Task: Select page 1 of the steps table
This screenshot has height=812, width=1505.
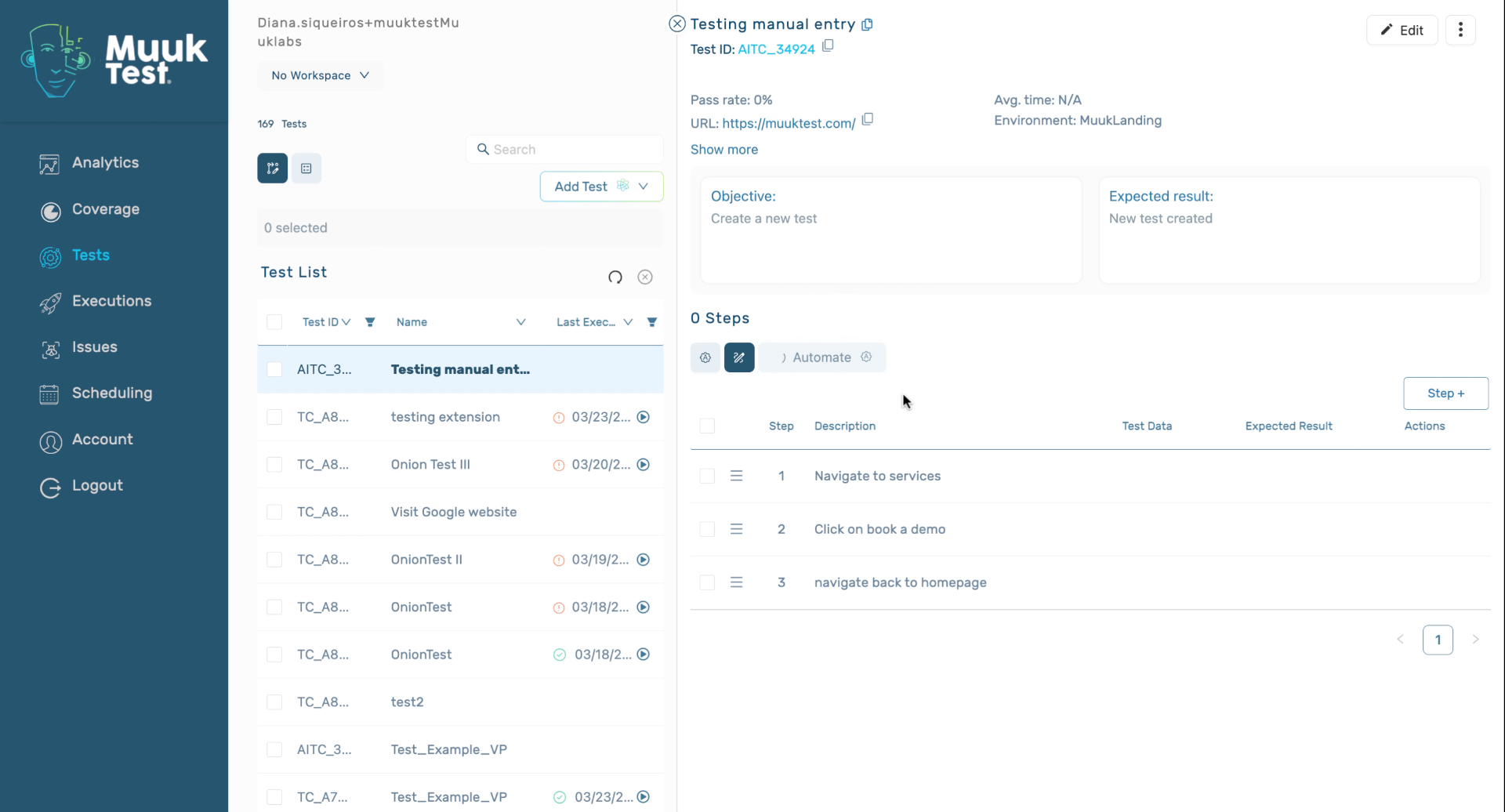Action: (1438, 640)
